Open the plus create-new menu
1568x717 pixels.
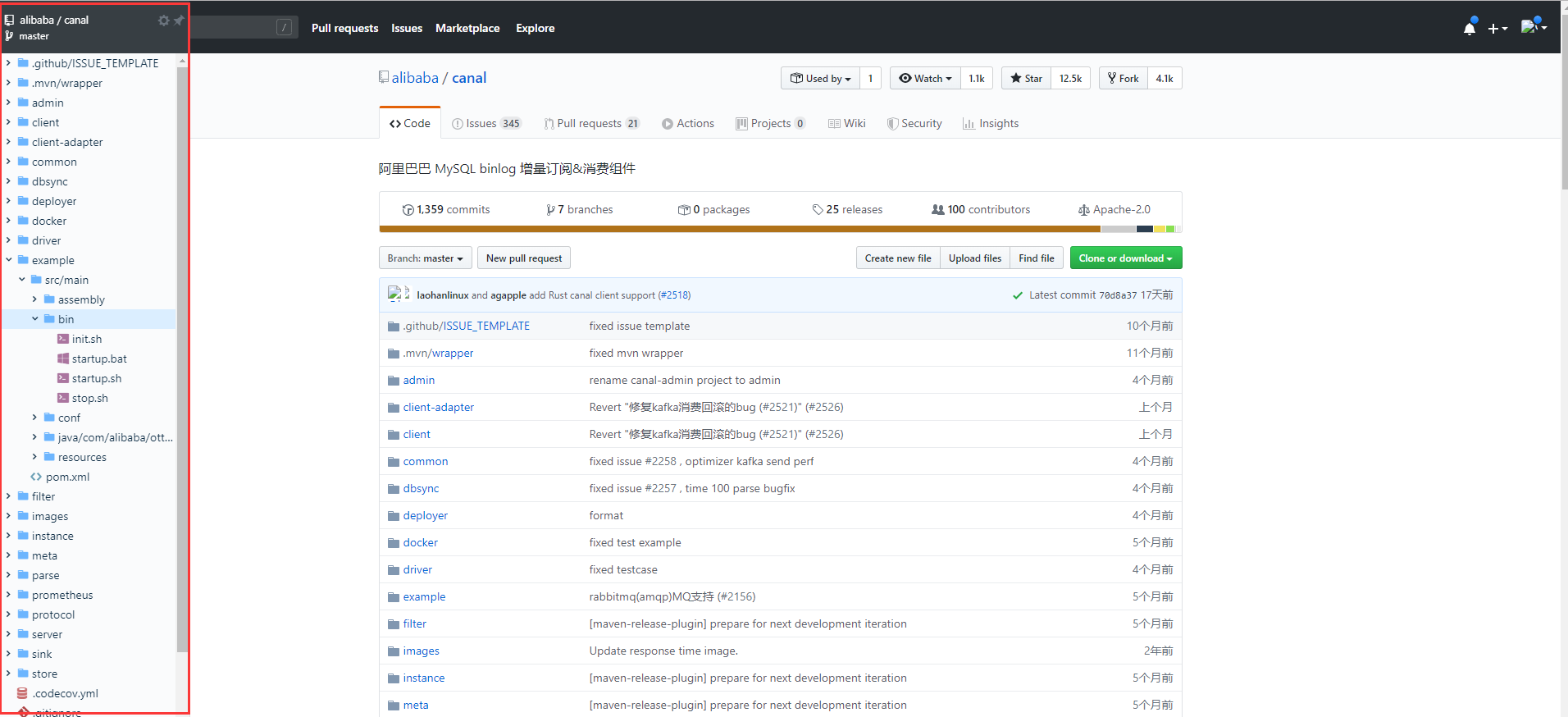1497,29
